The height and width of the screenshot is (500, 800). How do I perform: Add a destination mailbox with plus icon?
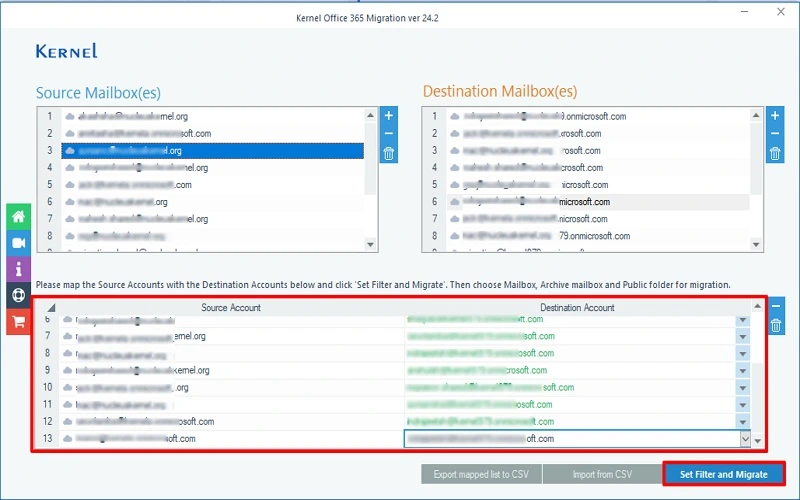[x=774, y=115]
